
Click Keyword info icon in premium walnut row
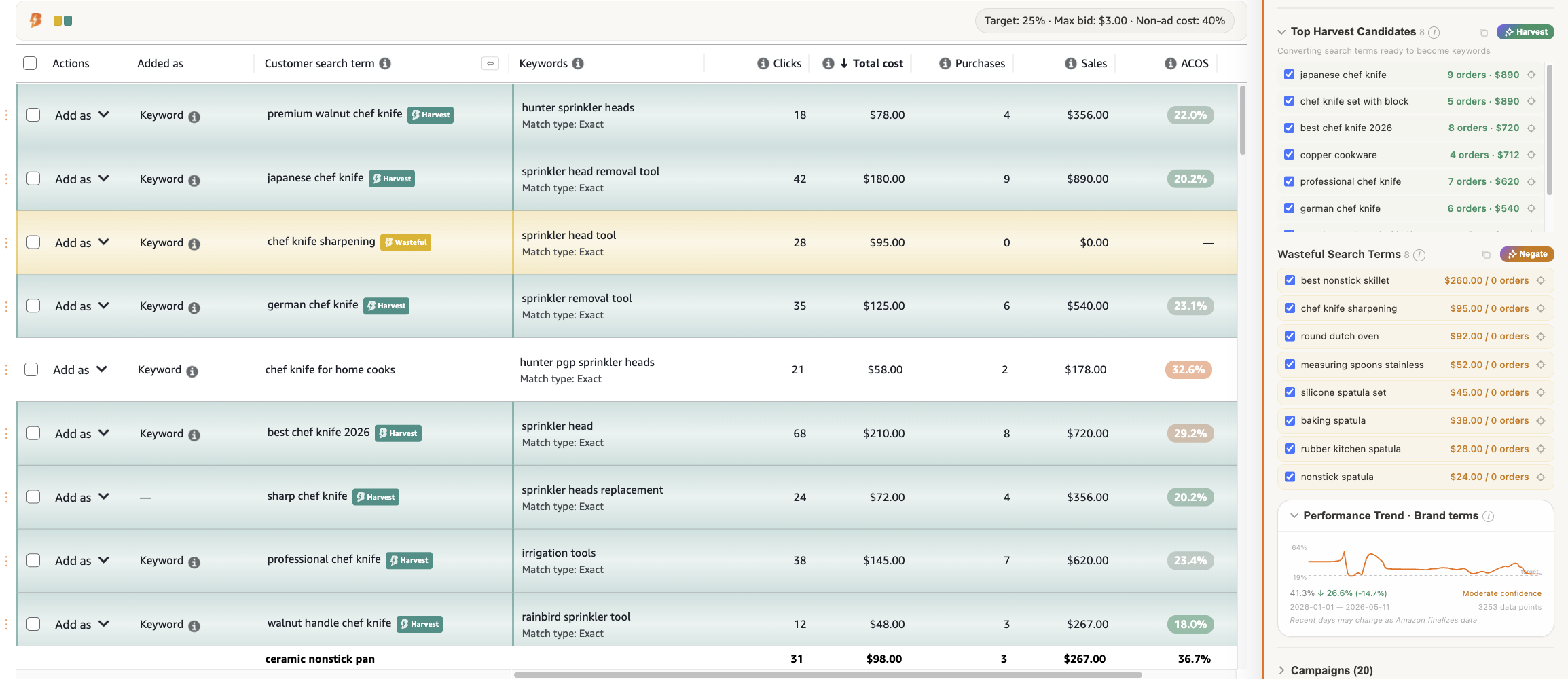(194, 117)
